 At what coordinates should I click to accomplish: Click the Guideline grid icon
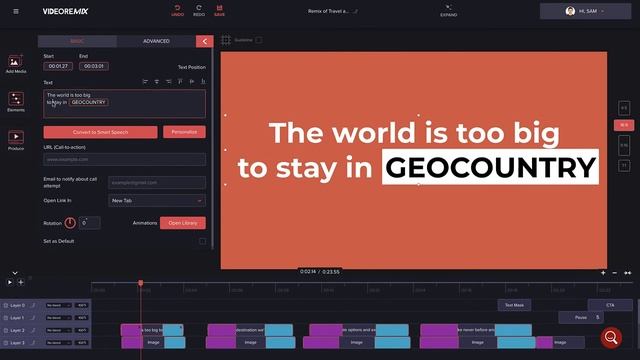226,40
